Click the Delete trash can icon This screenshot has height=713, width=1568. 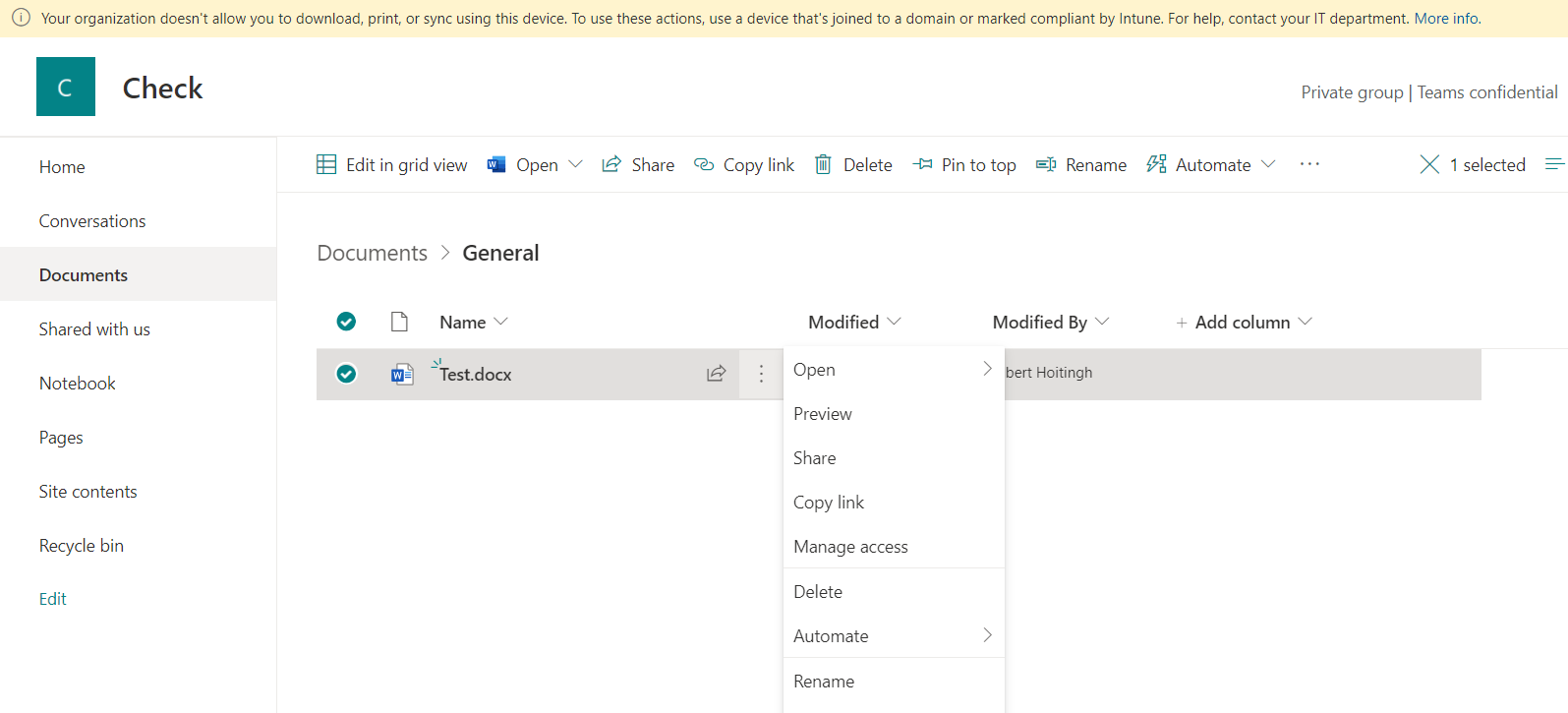(x=823, y=164)
